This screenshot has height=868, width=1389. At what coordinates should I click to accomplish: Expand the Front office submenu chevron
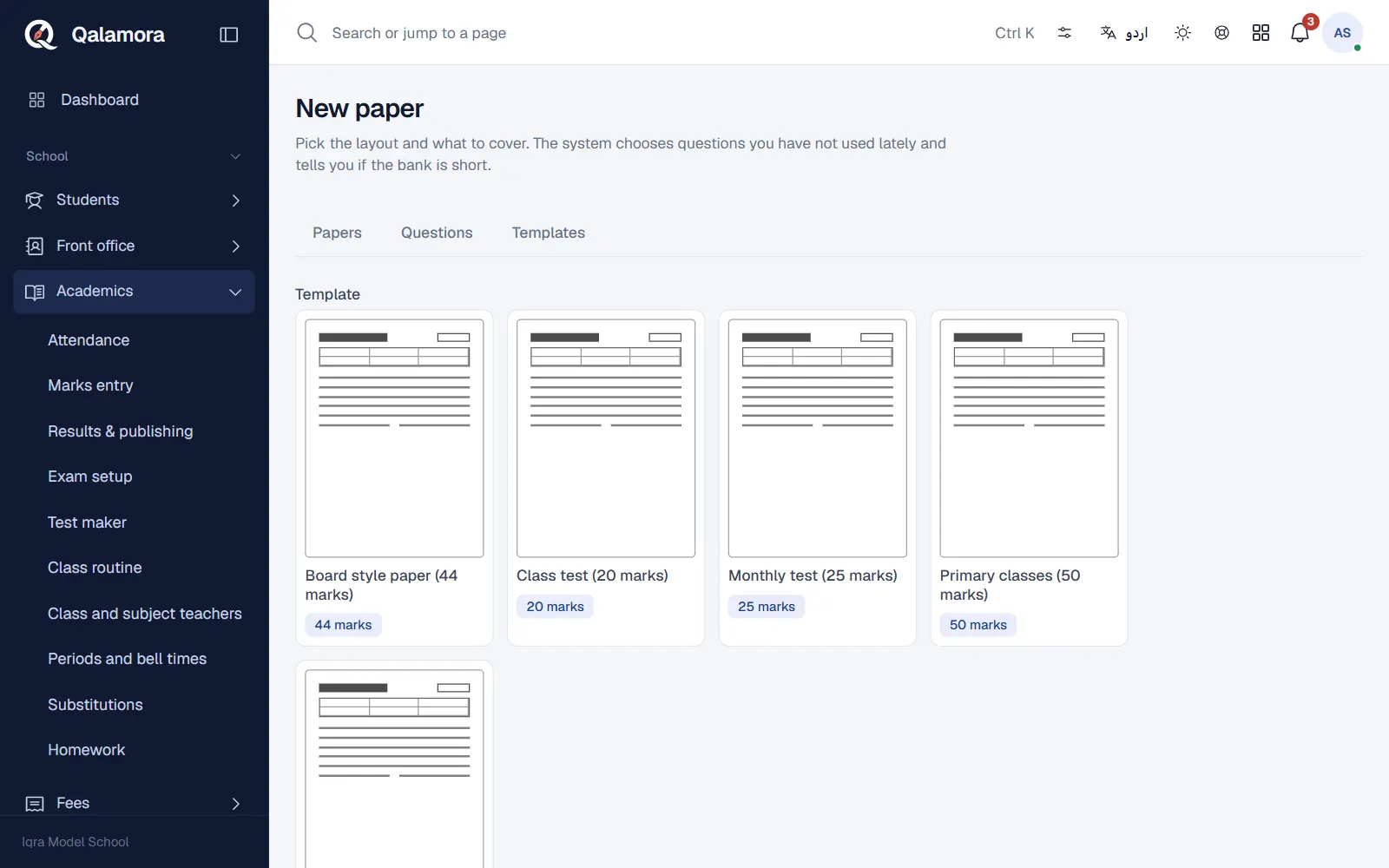click(x=235, y=247)
